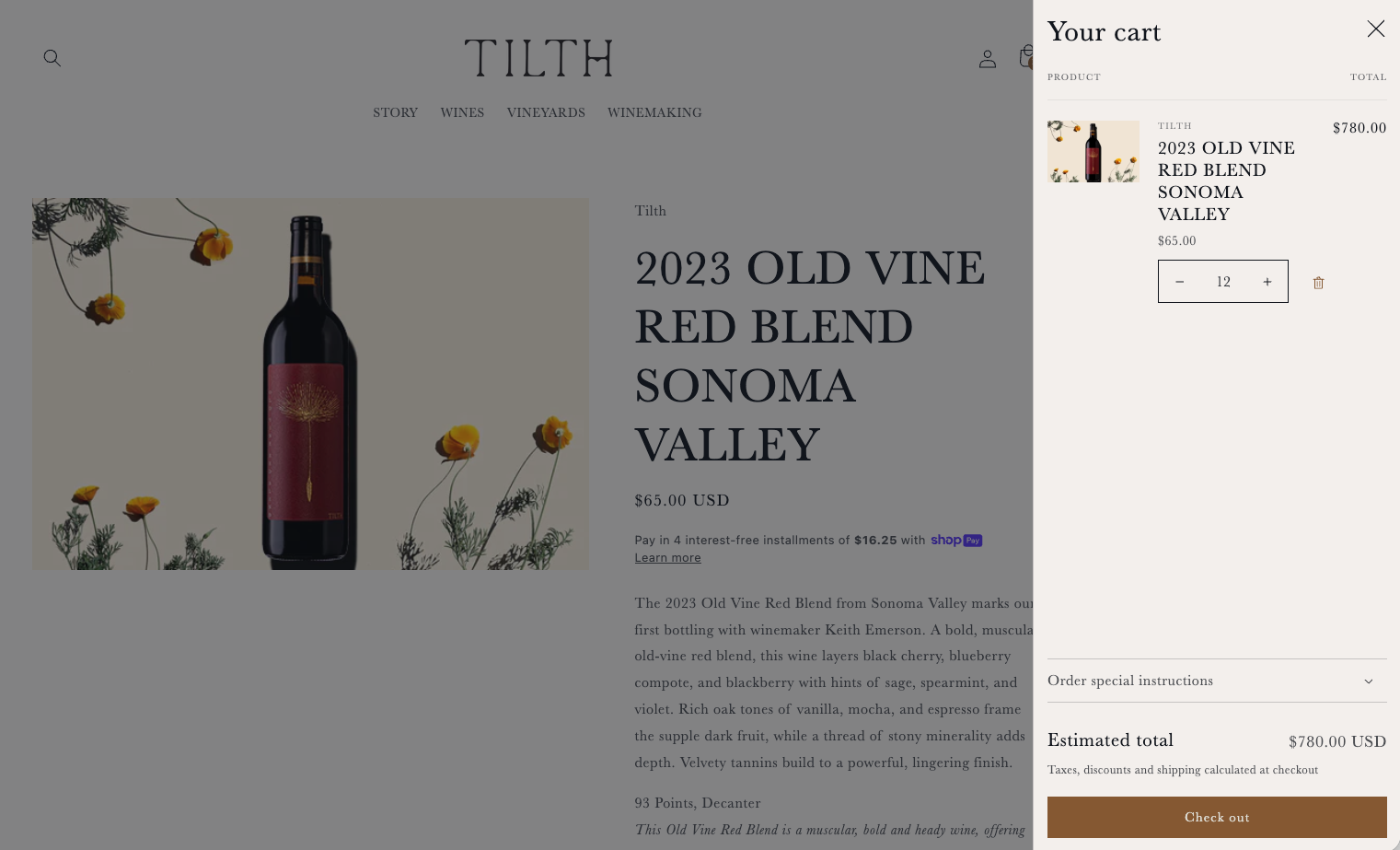Click the cart product title link
The image size is (1400, 850).
click(x=1226, y=180)
